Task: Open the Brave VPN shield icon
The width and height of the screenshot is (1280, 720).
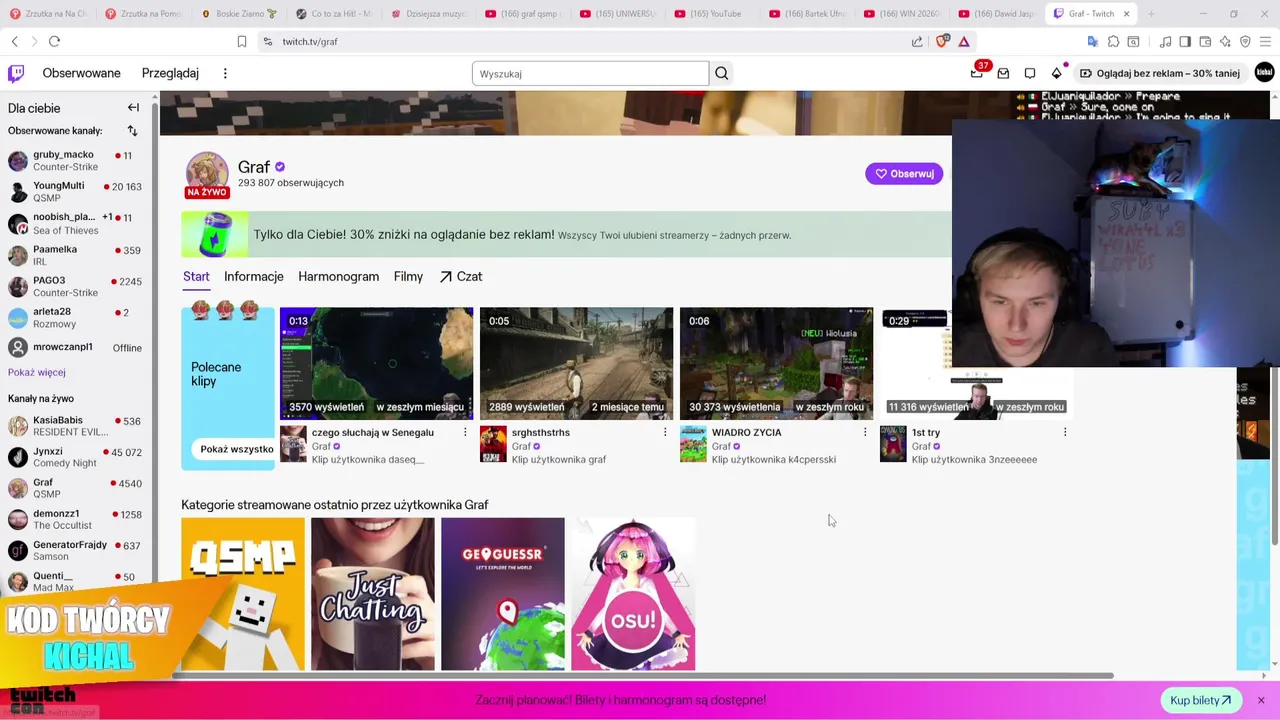Action: coord(1245,41)
